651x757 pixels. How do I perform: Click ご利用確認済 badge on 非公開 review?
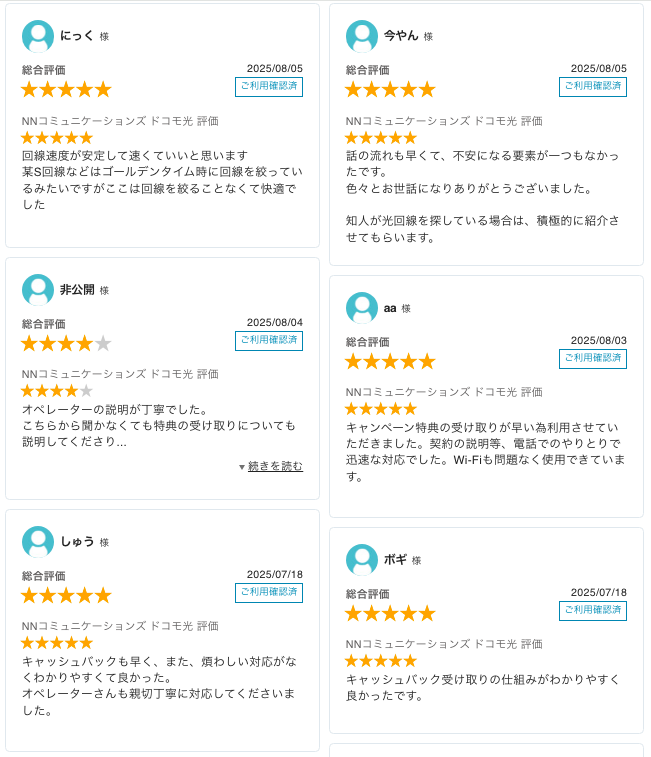(269, 341)
